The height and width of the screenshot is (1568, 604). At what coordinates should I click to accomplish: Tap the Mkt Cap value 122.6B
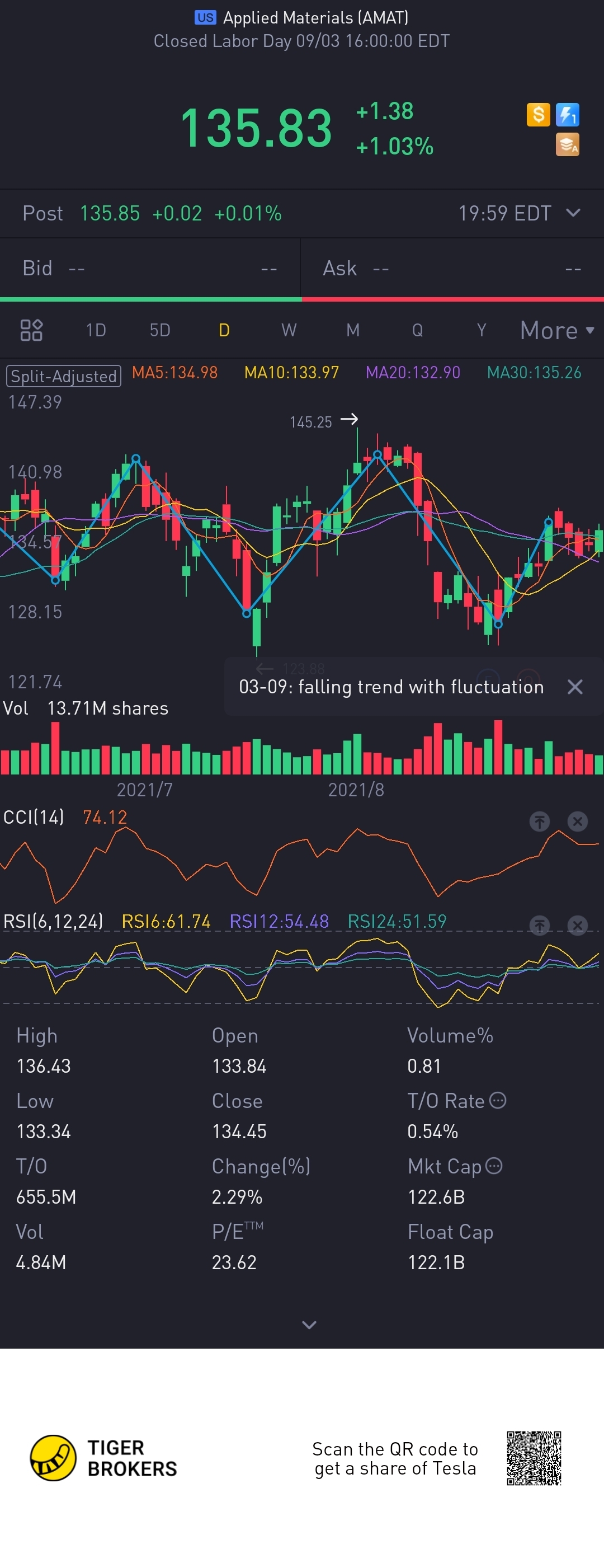click(x=436, y=1196)
